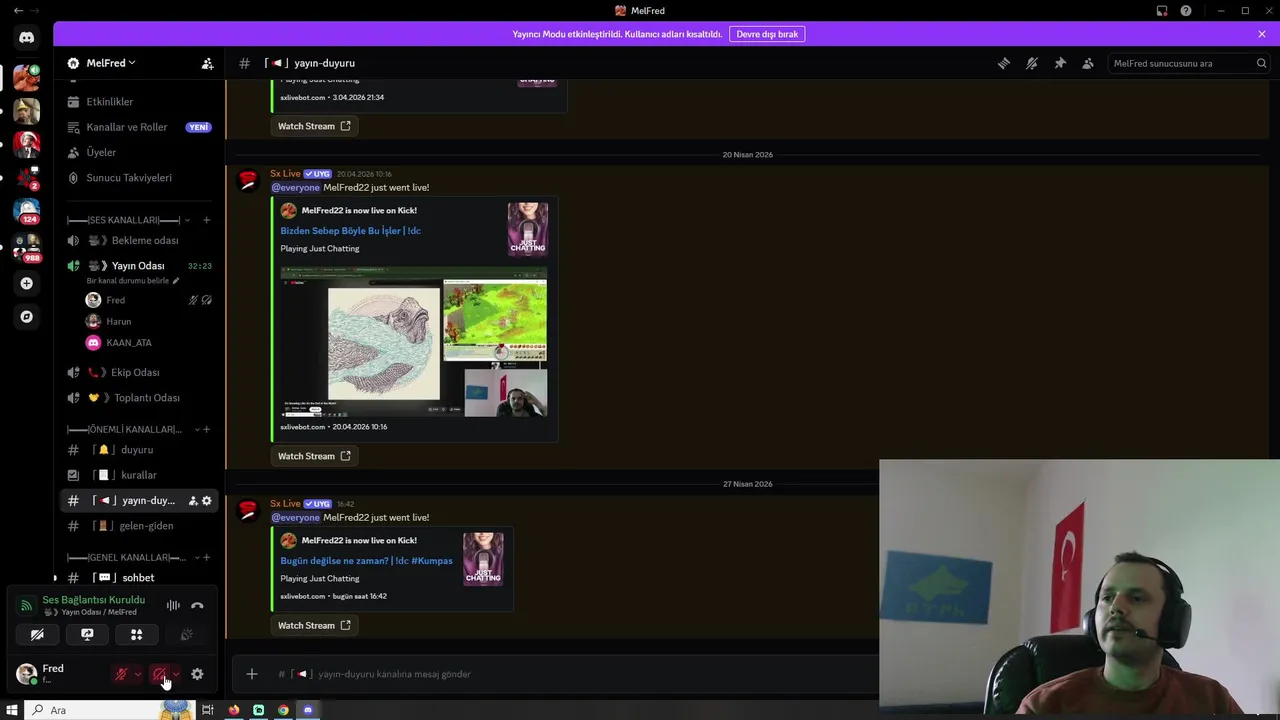This screenshot has width=1280, height=720.
Task: Join Bekleme odası voice channel
Action: [139, 241]
